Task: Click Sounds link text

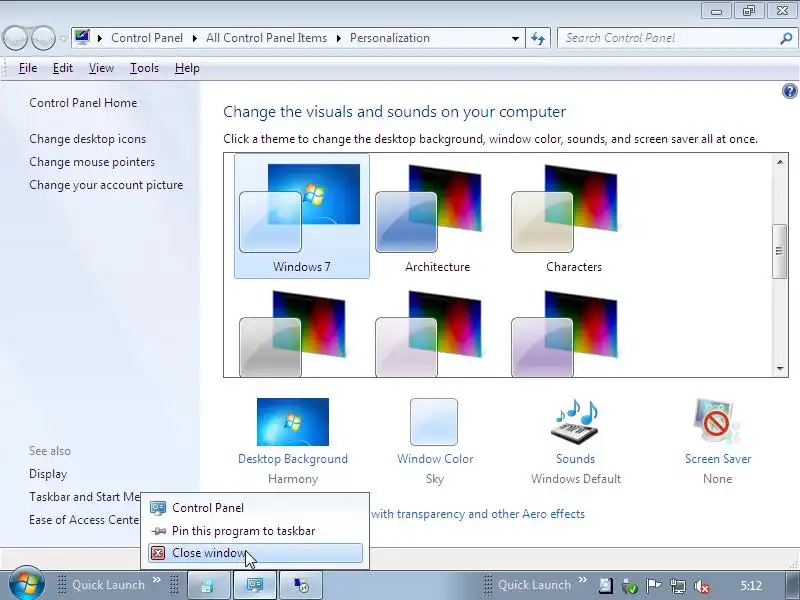Action: 576,459
